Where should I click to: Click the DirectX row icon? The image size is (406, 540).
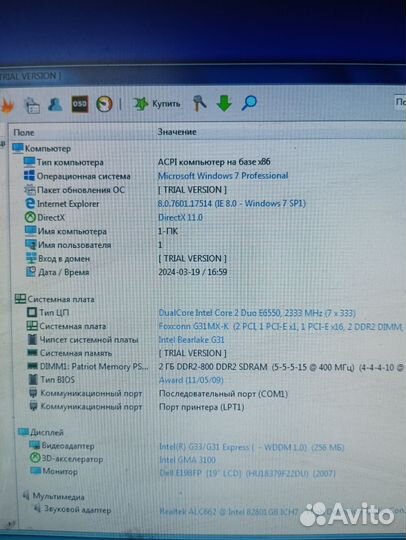tap(30, 217)
